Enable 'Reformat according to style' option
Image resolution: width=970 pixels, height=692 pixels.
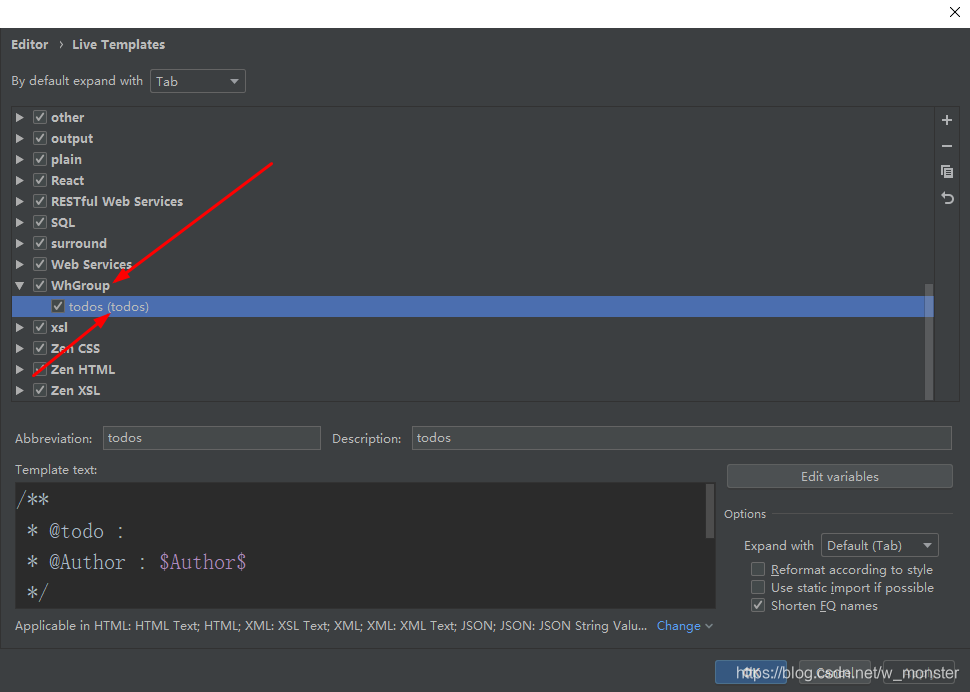coord(758,569)
